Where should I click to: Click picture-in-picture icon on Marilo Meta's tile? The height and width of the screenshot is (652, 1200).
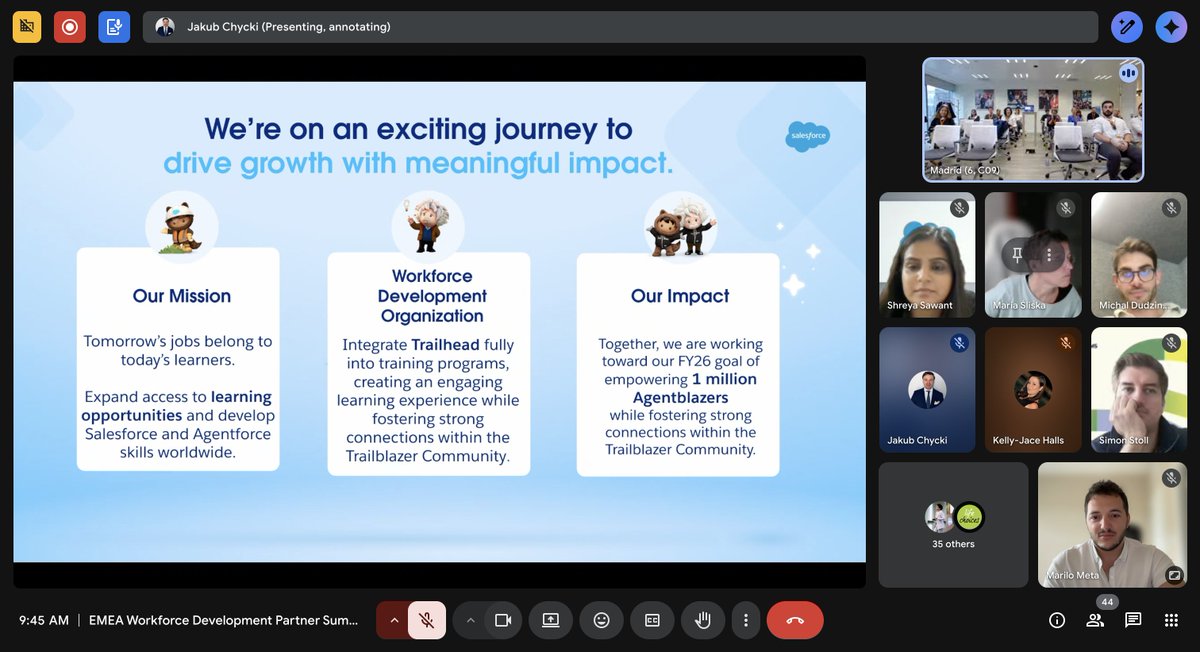coord(1174,575)
